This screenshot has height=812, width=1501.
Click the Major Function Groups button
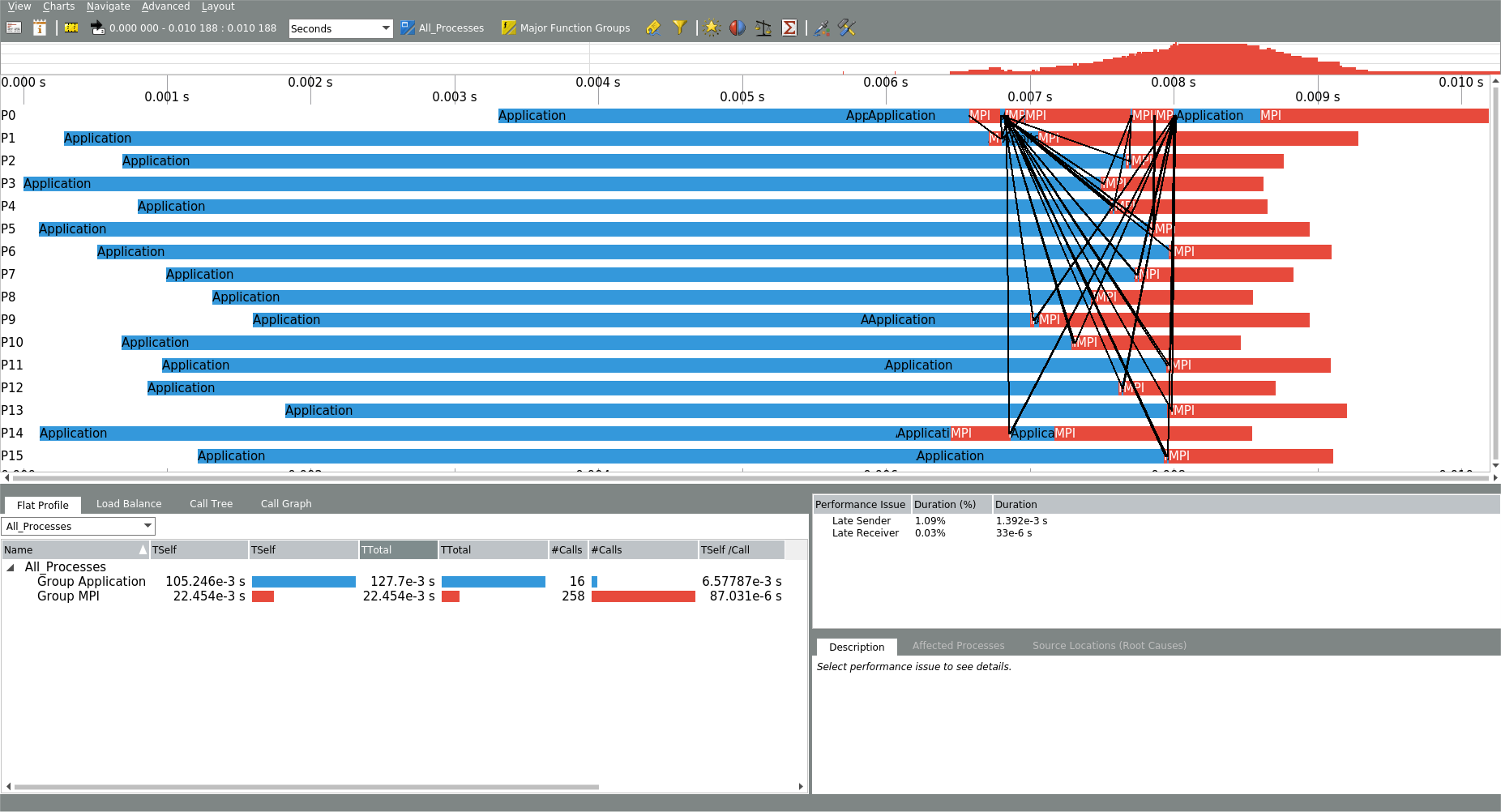[x=566, y=28]
